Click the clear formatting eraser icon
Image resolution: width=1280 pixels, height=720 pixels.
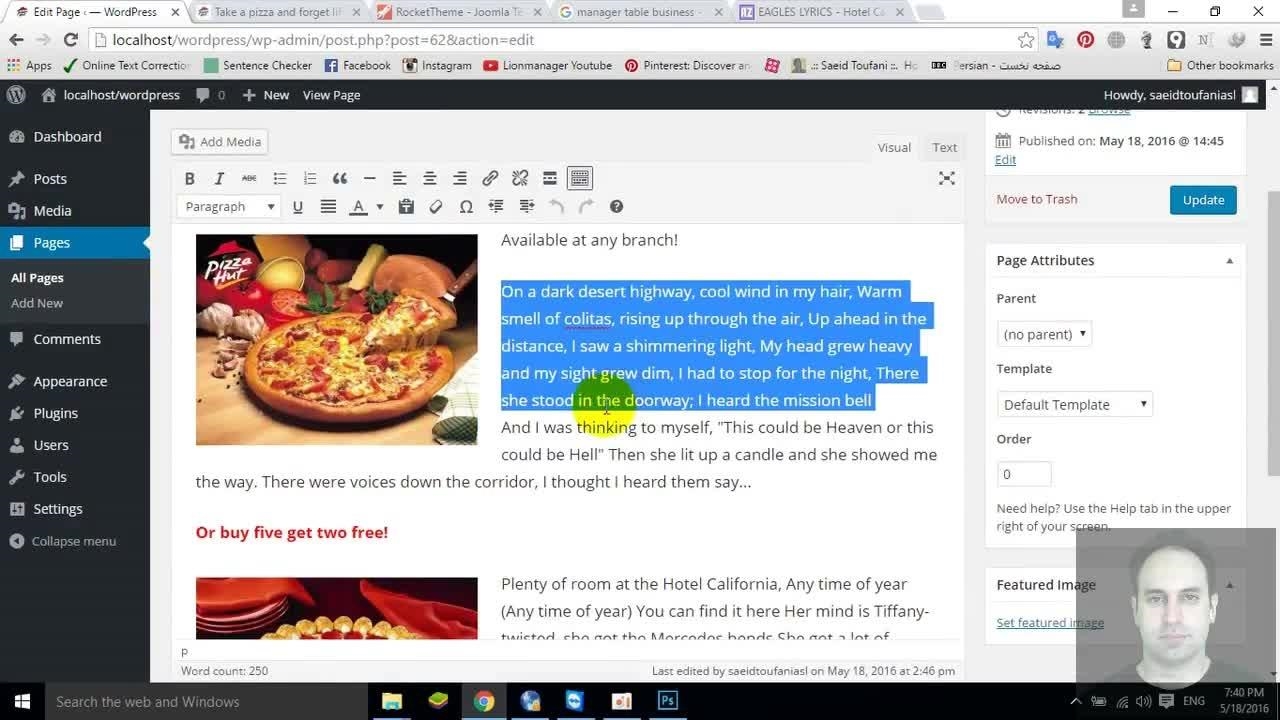pyautogui.click(x=436, y=206)
